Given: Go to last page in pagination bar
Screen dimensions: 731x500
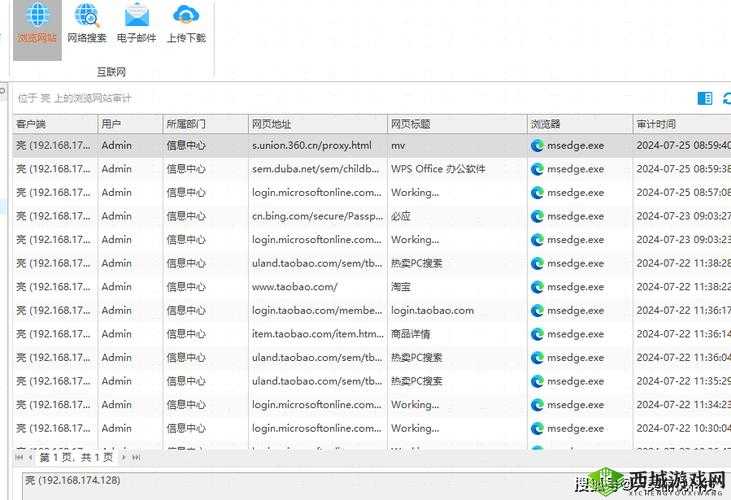Looking at the screenshot, I should pyautogui.click(x=137, y=457).
